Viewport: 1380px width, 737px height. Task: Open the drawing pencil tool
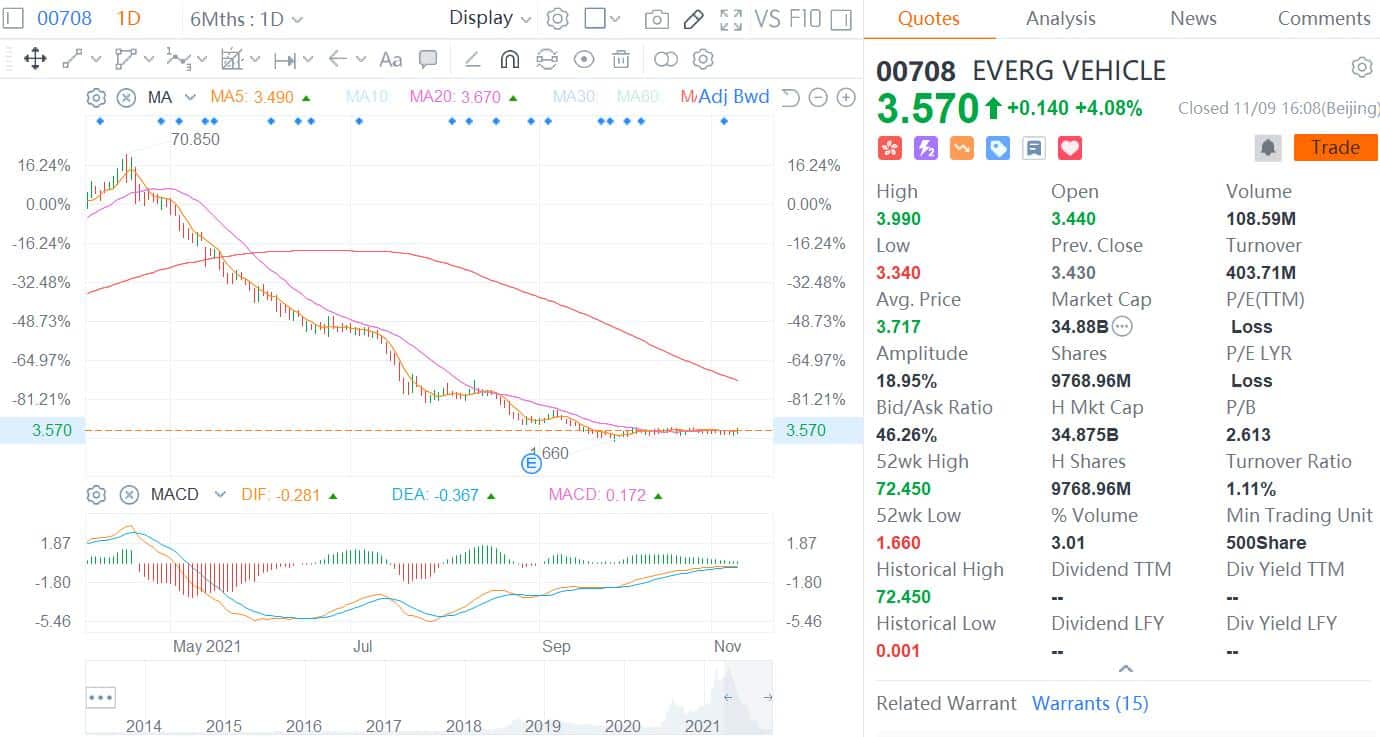(694, 19)
